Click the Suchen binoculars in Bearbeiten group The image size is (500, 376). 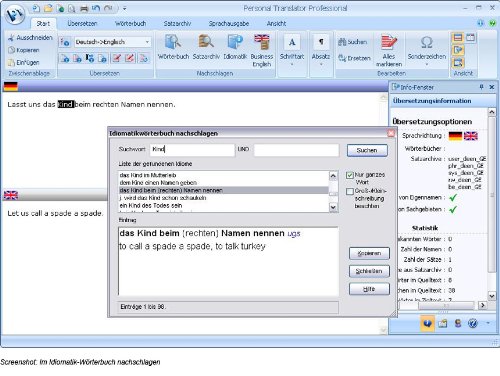353,42
